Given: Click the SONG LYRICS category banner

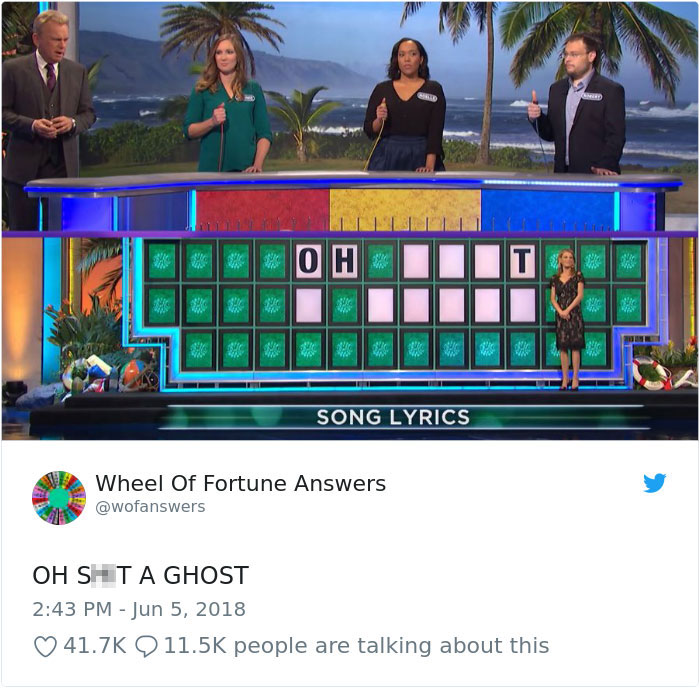Looking at the screenshot, I should (393, 417).
